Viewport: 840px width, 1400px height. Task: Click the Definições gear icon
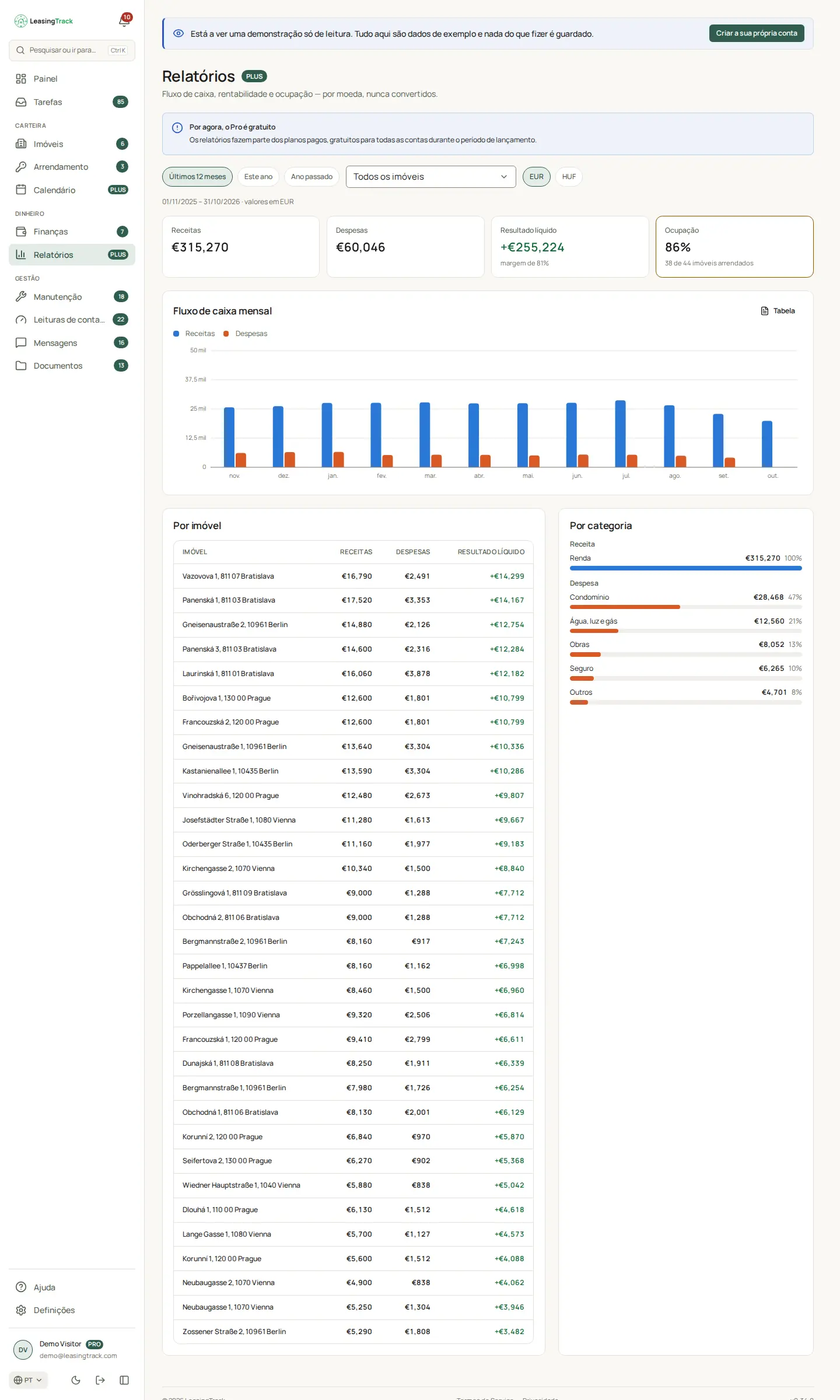21,1310
